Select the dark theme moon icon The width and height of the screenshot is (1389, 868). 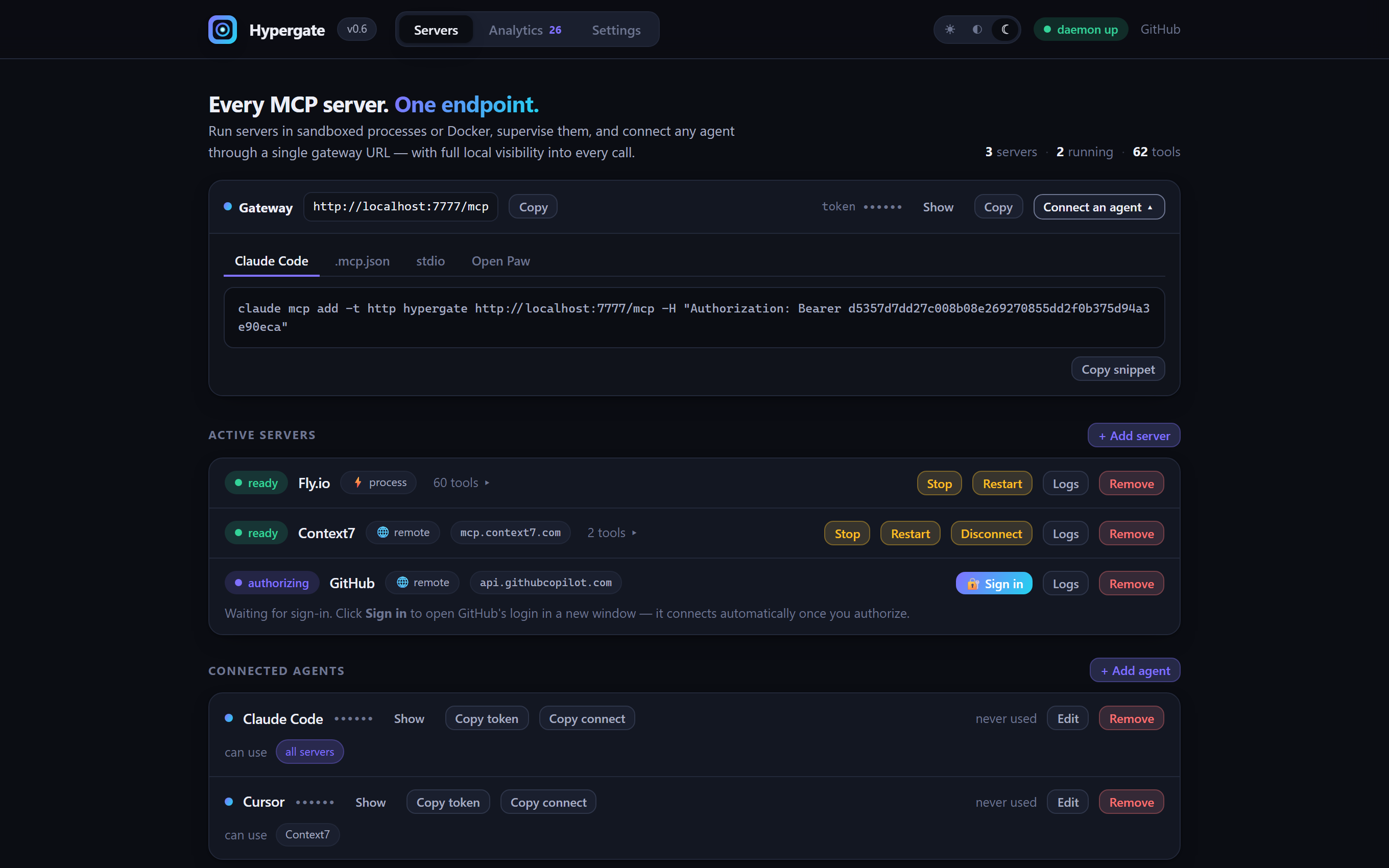(1005, 29)
